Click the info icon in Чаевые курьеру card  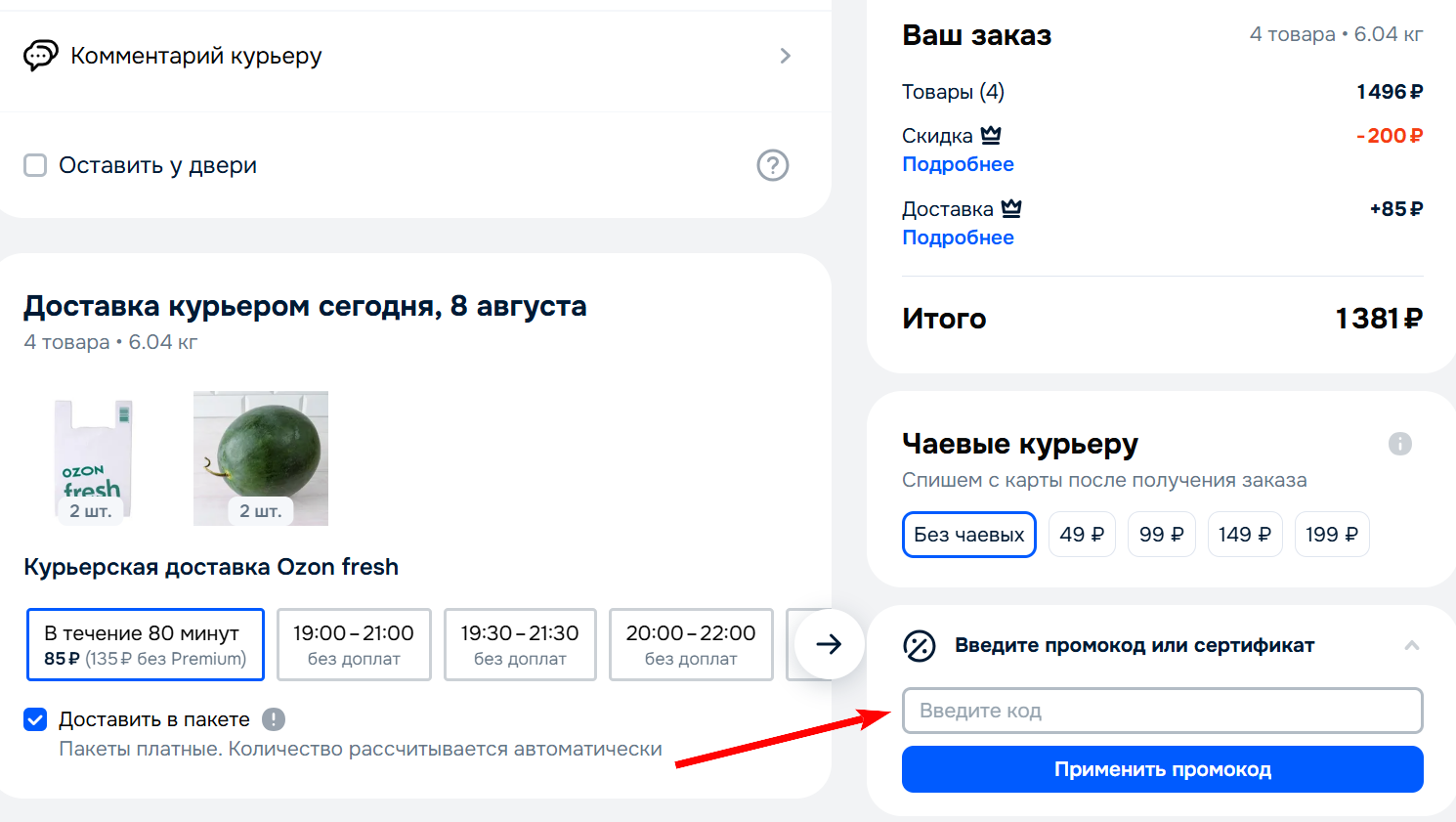tap(1400, 444)
